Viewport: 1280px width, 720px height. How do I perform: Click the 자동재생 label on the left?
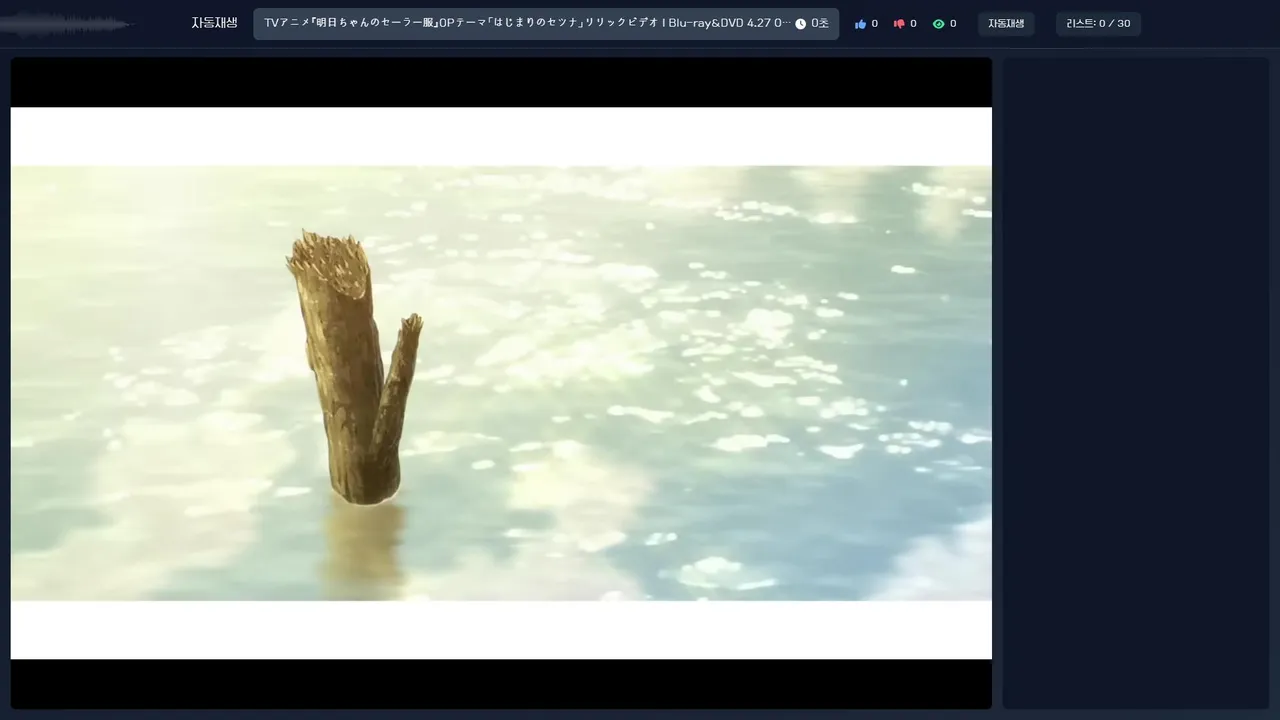coord(214,23)
